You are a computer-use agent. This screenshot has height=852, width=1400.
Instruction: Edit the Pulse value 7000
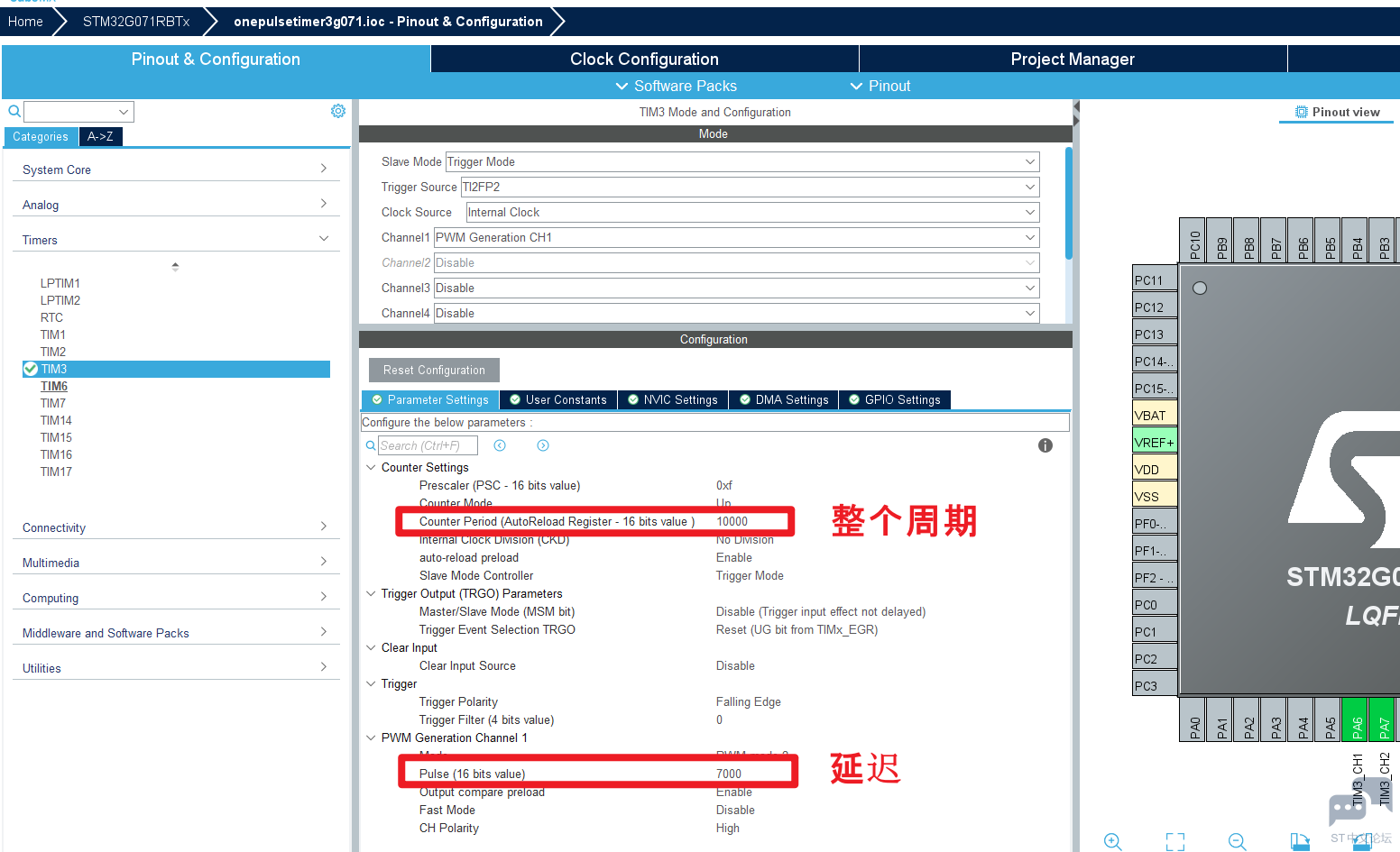tap(729, 774)
